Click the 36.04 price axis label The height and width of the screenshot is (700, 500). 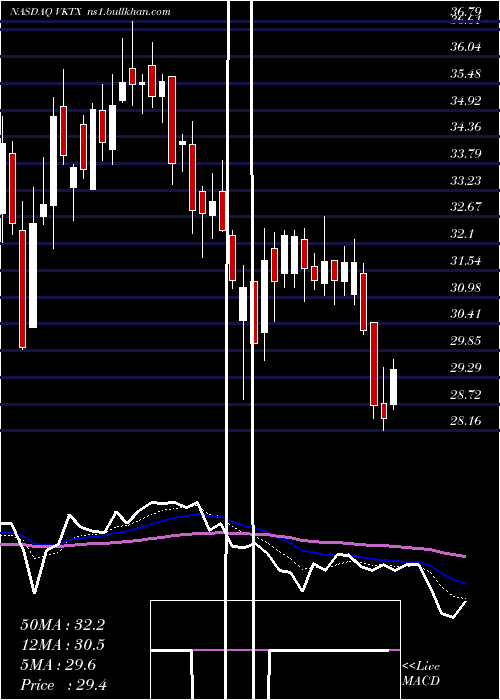coord(466,46)
